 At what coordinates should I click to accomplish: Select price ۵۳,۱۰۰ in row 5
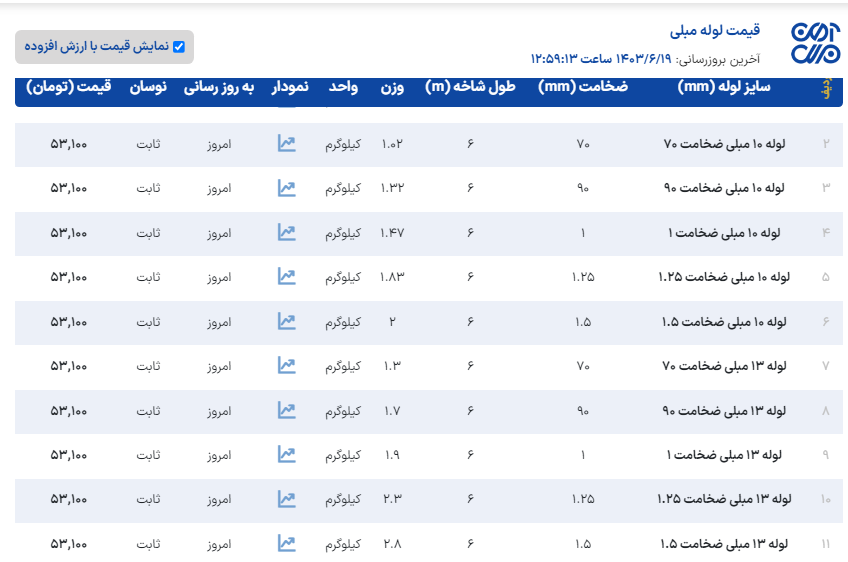[x=69, y=277]
